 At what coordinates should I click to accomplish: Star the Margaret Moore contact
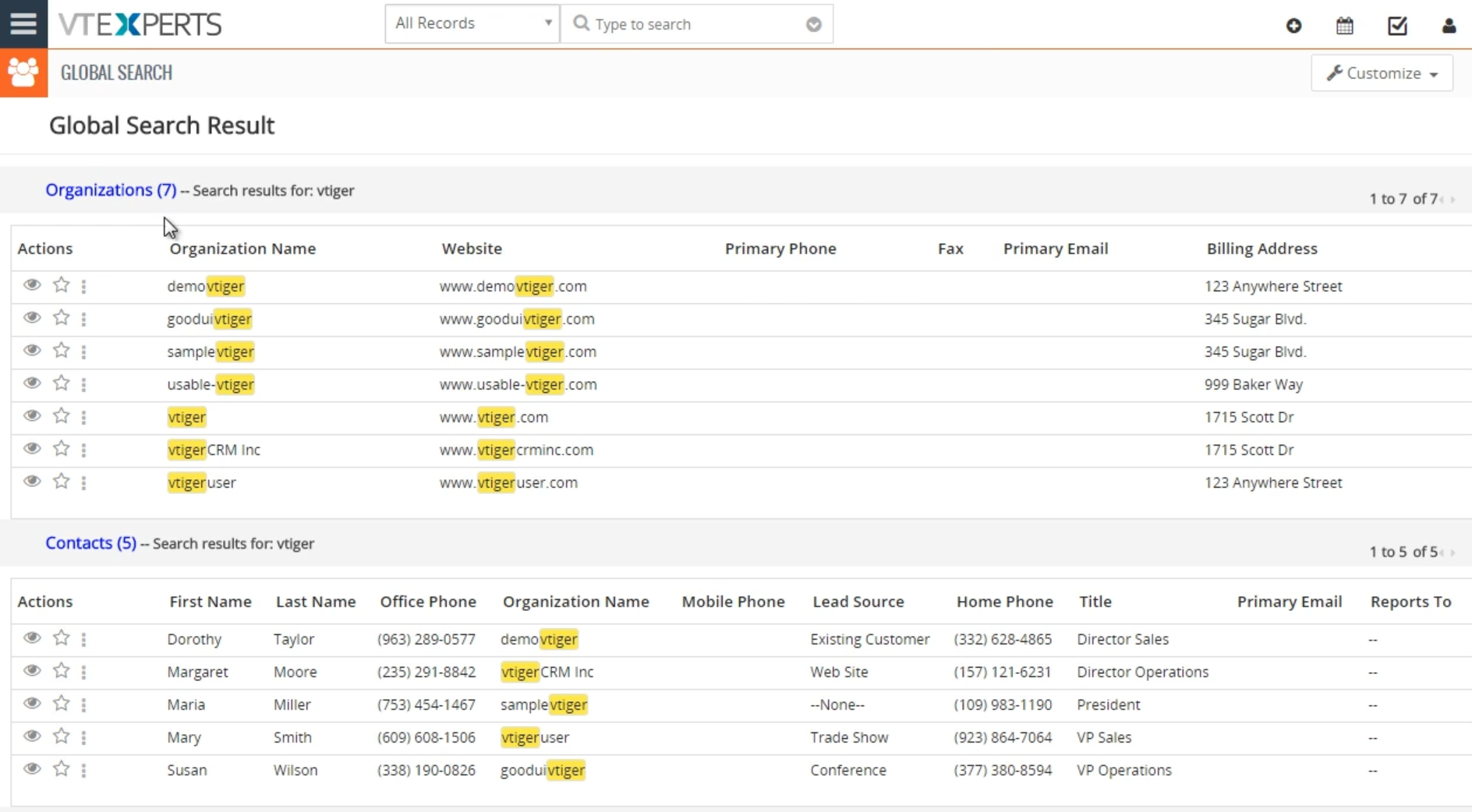[x=62, y=671]
